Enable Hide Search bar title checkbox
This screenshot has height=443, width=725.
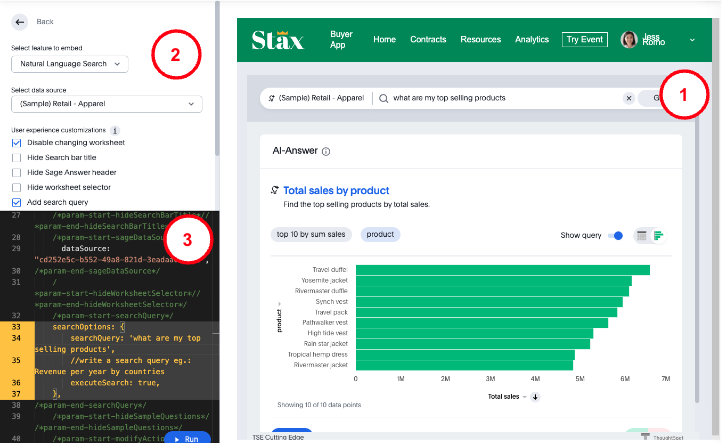coord(17,157)
